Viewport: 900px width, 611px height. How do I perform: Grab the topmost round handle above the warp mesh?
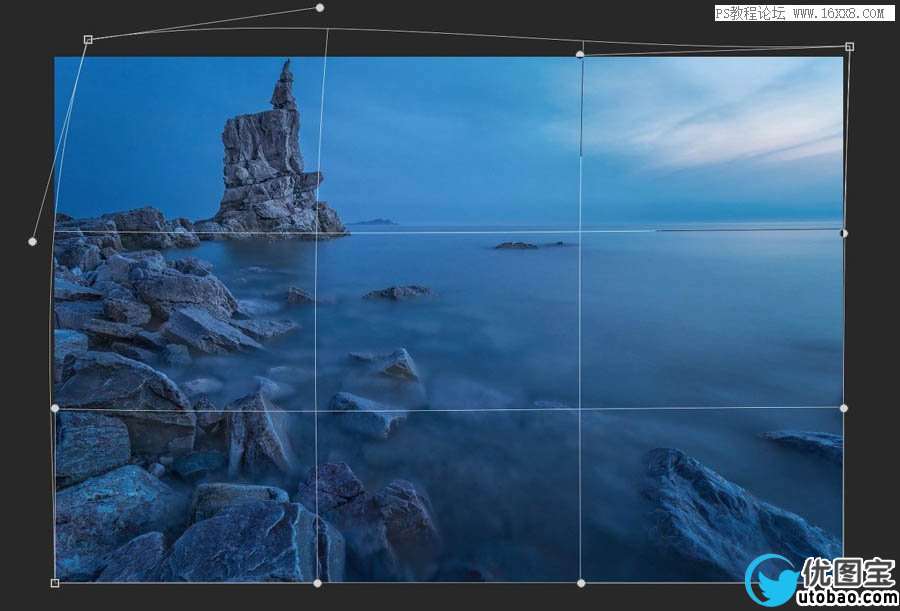point(320,7)
